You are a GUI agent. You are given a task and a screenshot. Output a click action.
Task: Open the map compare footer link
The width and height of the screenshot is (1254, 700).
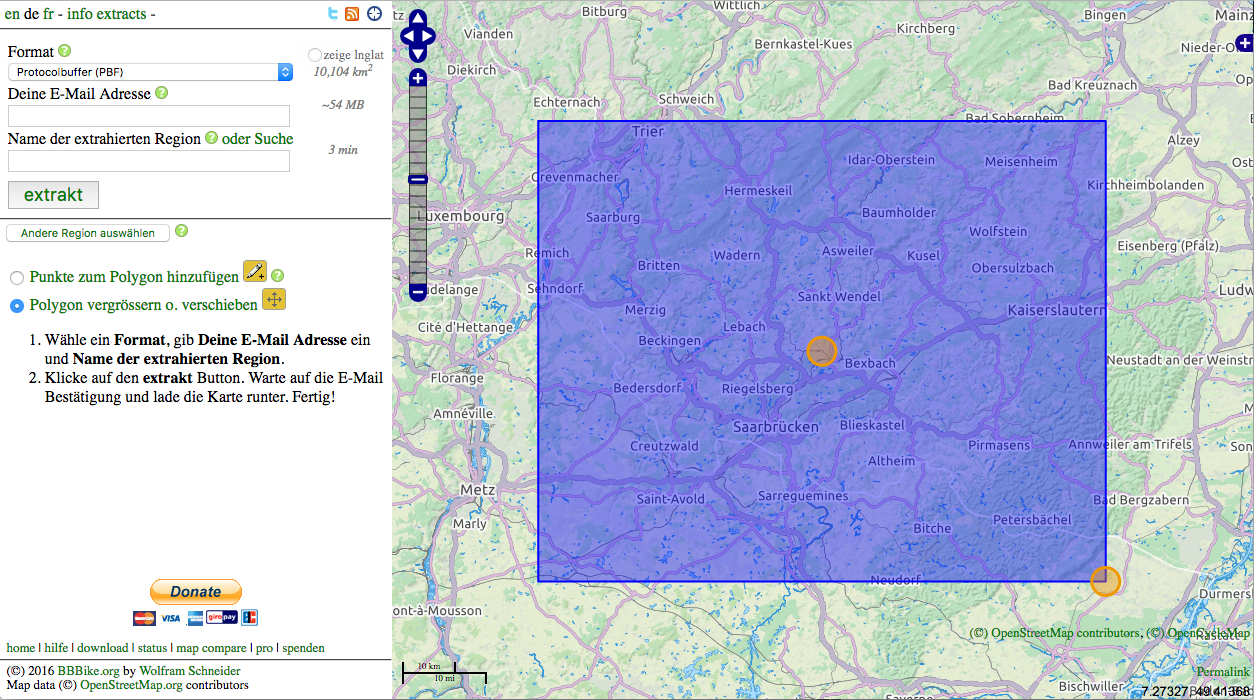(x=211, y=648)
